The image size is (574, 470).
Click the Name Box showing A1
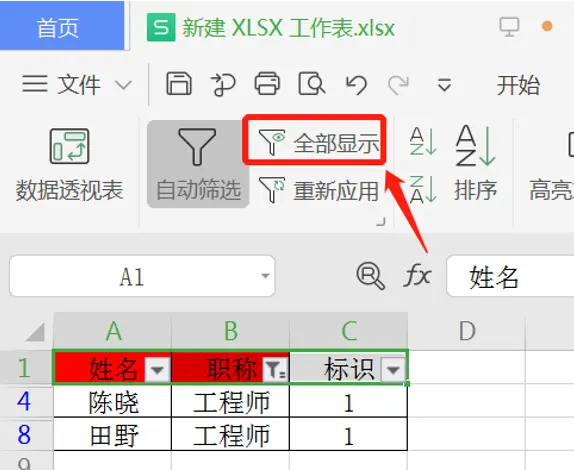tap(142, 276)
